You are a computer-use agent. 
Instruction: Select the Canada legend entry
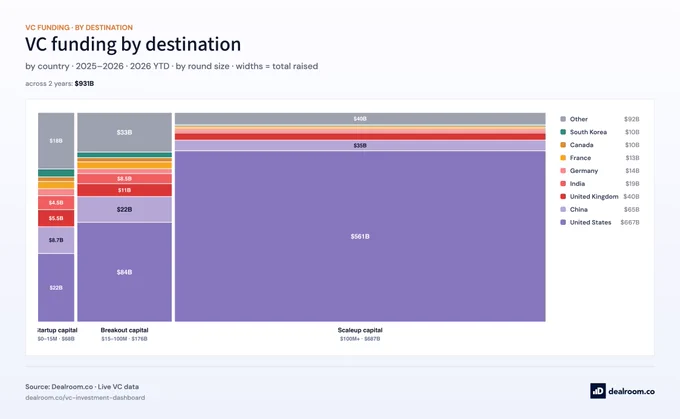[600, 145]
